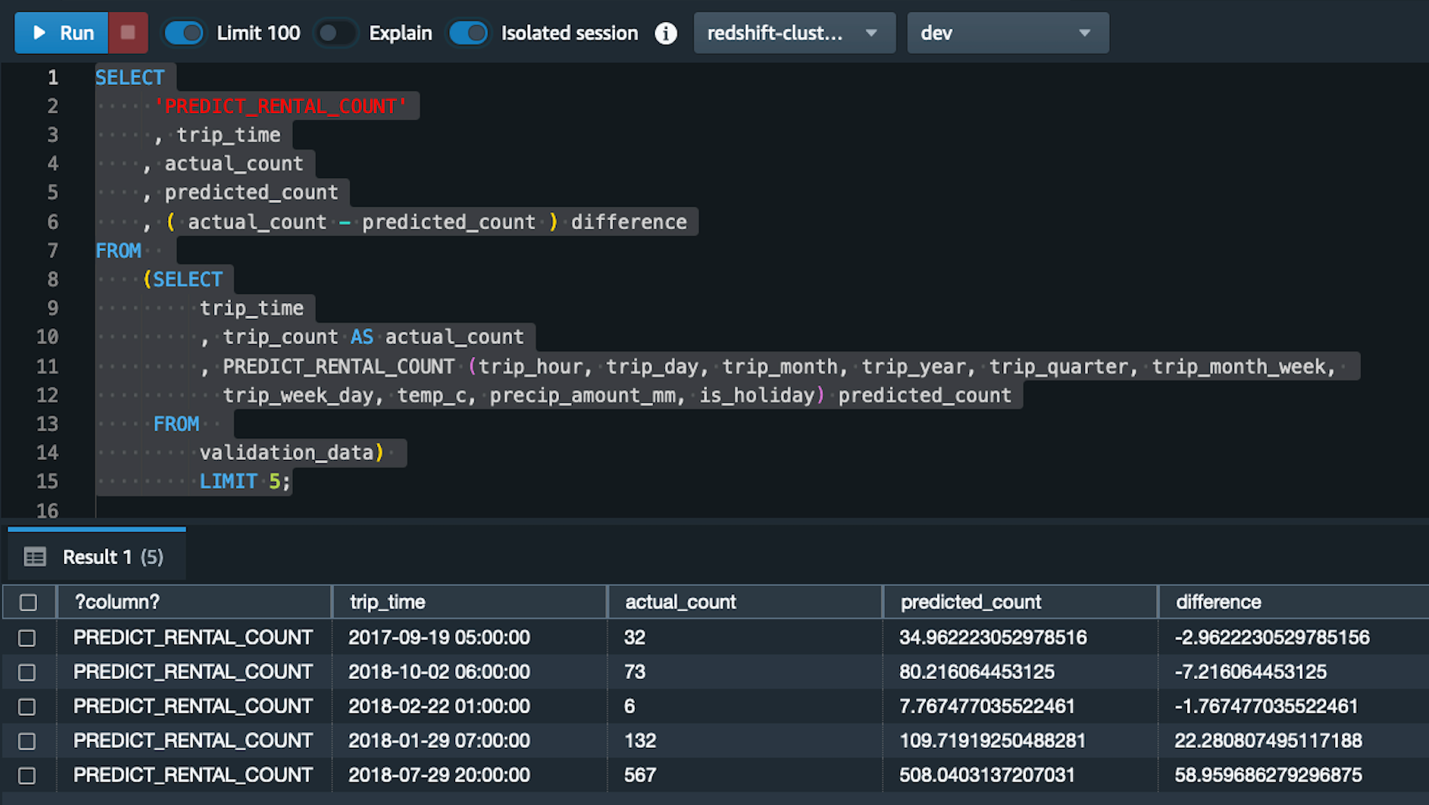Select row with trip_time 2018-02-22 01:00:00
1429x805 pixels.
pyautogui.click(x=27, y=707)
